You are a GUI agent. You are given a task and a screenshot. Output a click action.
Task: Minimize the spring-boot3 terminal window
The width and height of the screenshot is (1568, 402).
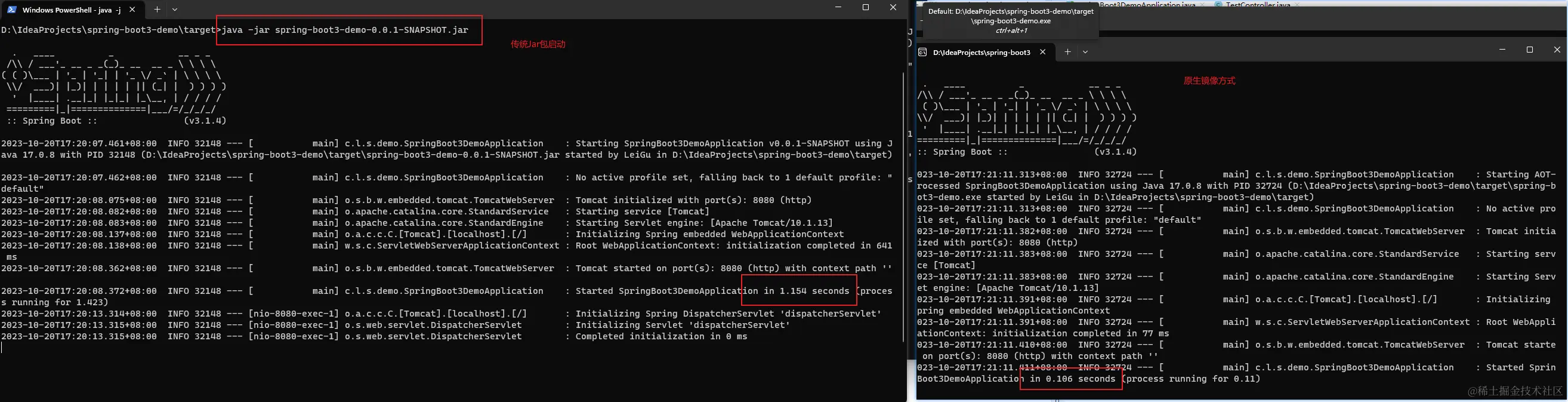pos(1502,50)
